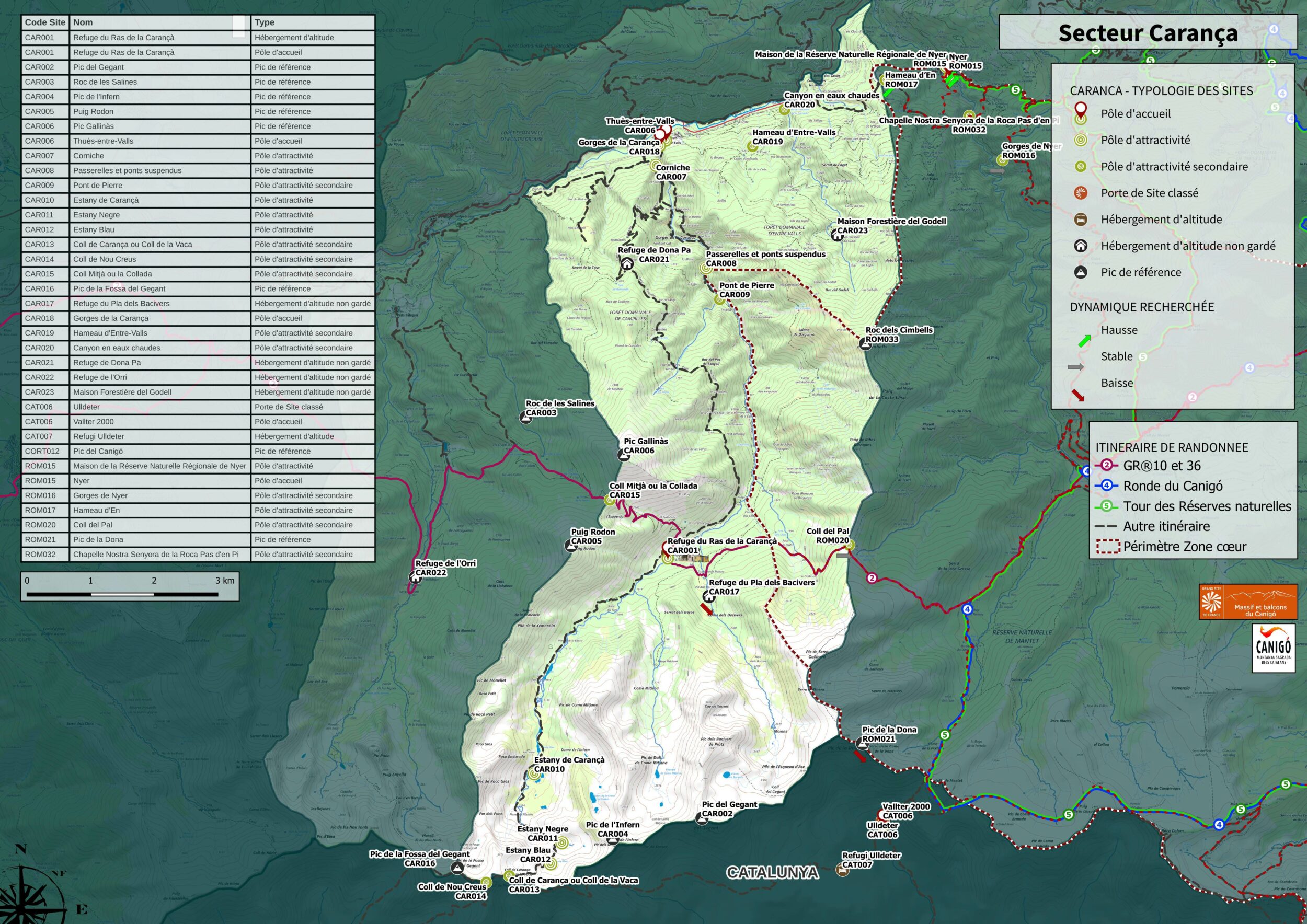Click the Refuge de l'Orri house icon
1307x924 pixels.
416,577
